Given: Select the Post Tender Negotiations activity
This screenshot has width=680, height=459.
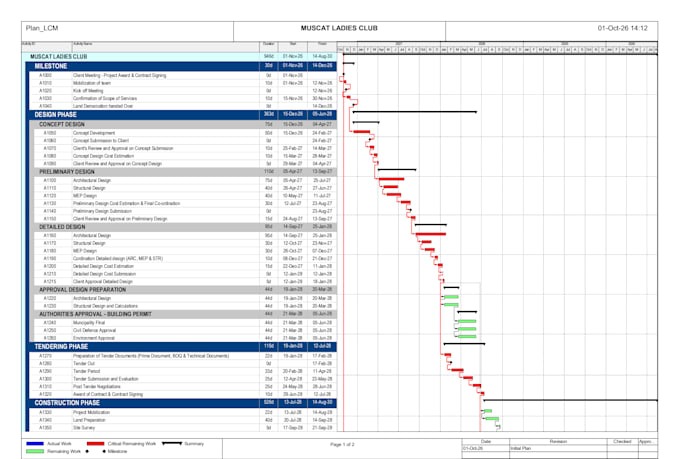Looking at the screenshot, I should [183, 387].
